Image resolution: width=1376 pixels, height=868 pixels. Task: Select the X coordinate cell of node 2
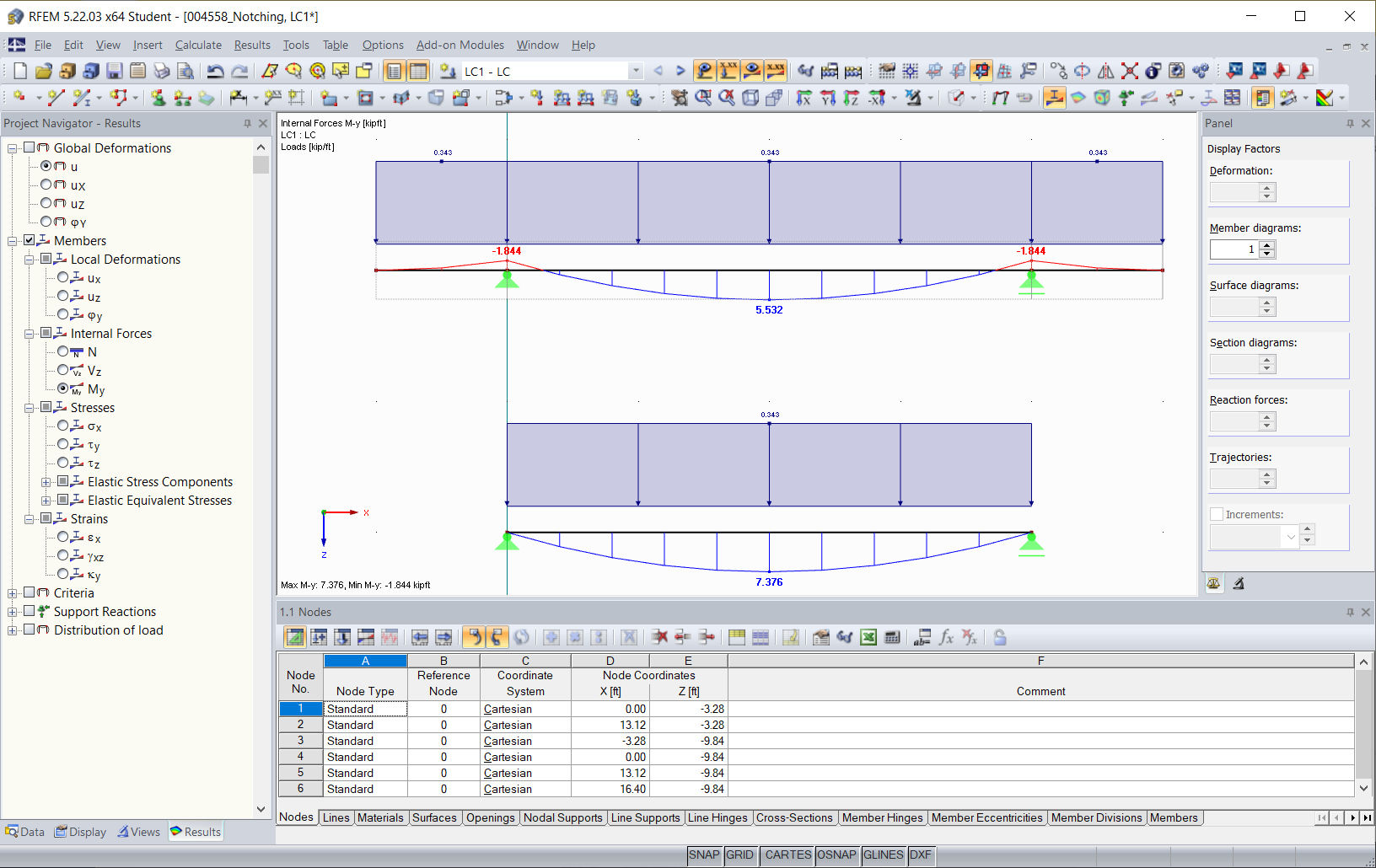[610, 725]
